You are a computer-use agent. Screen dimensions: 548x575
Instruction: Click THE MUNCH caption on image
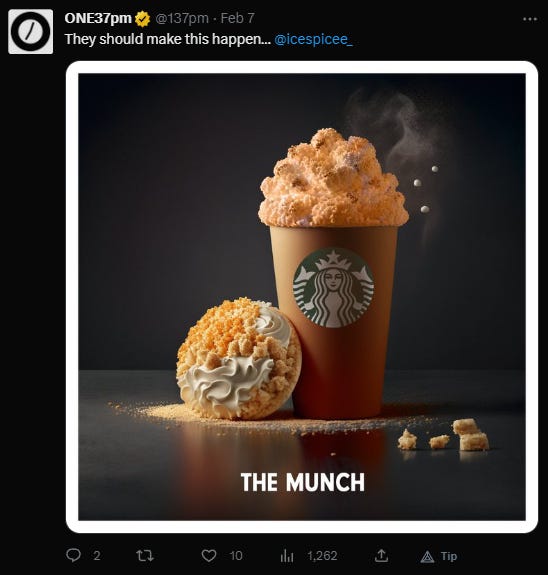[x=303, y=482]
